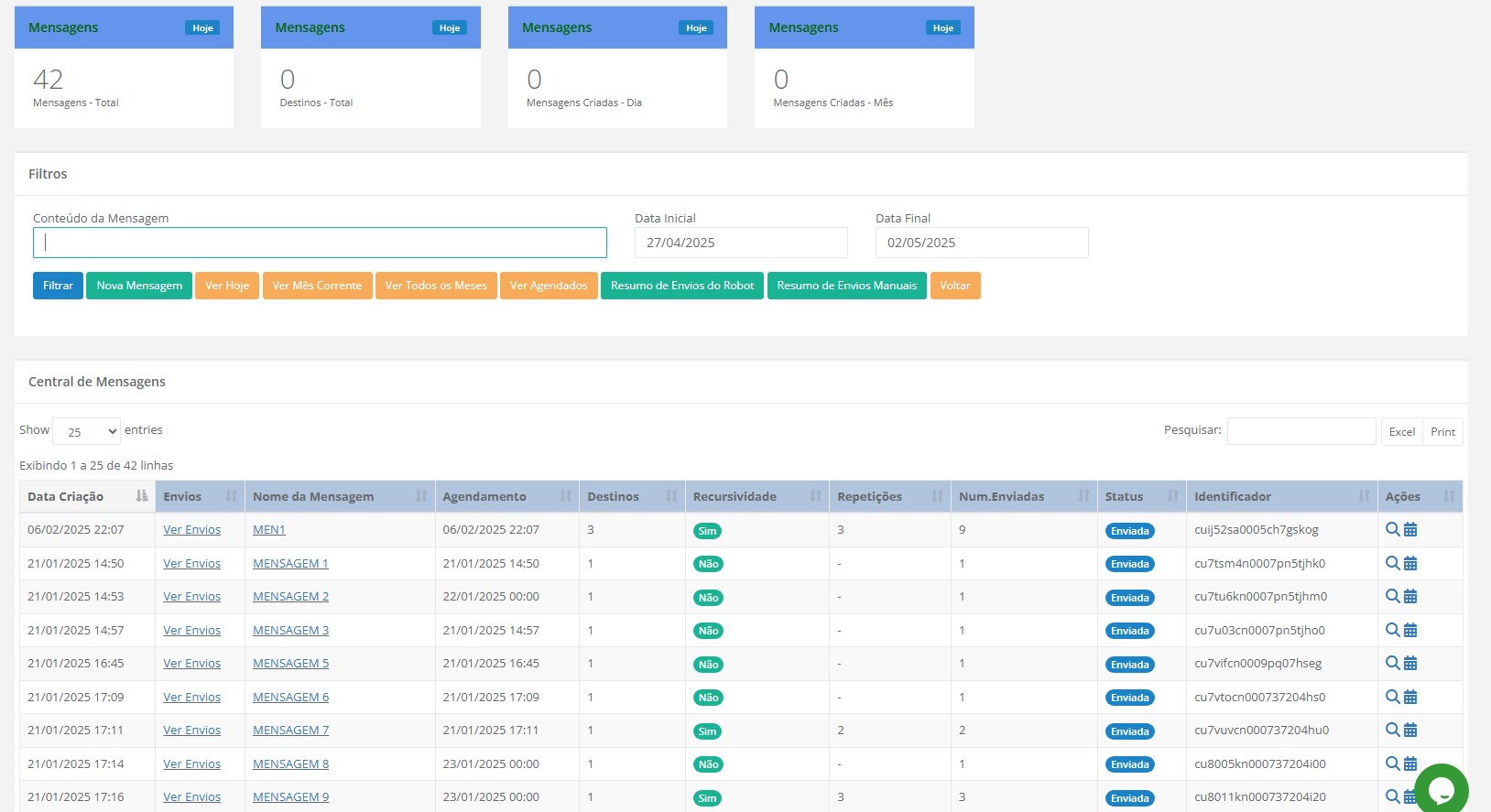
Task: Open the MENSAGEM 8 link
Action: point(290,763)
